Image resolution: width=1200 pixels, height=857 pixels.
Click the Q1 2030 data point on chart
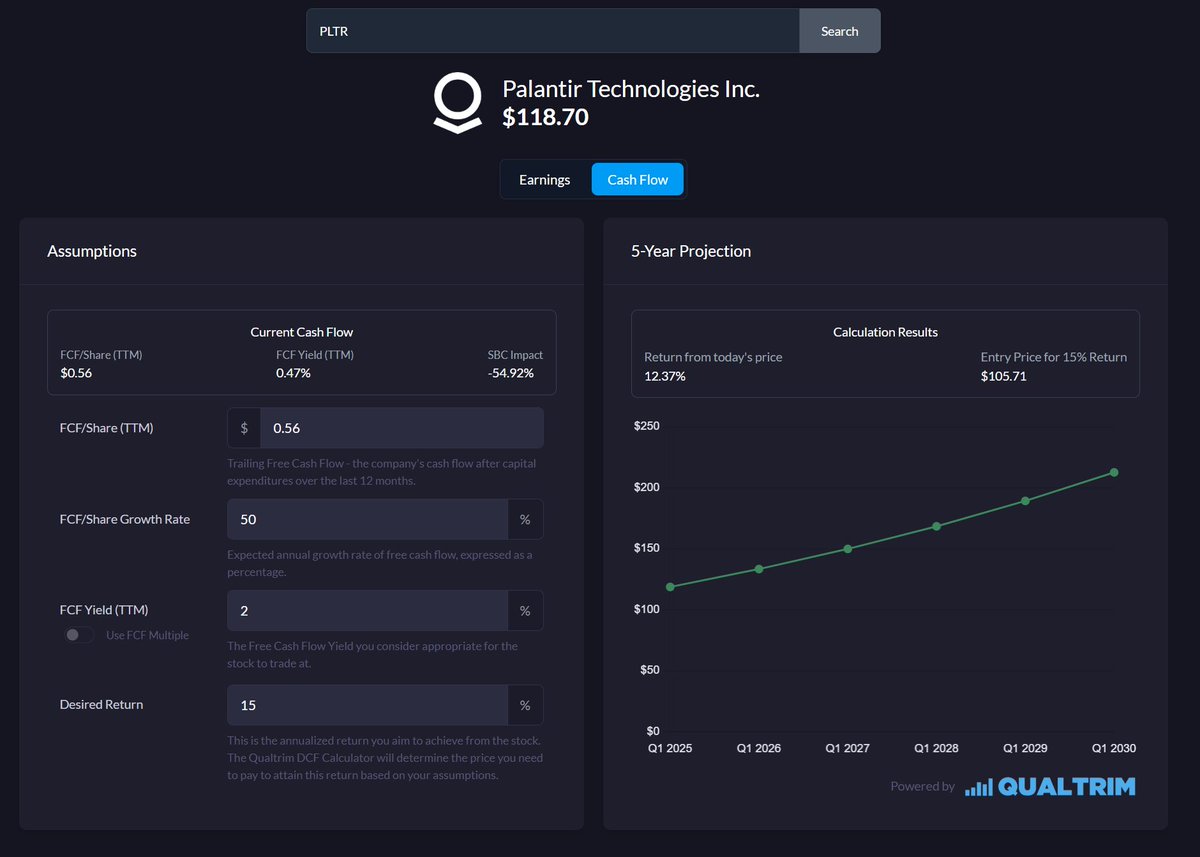click(x=1114, y=473)
